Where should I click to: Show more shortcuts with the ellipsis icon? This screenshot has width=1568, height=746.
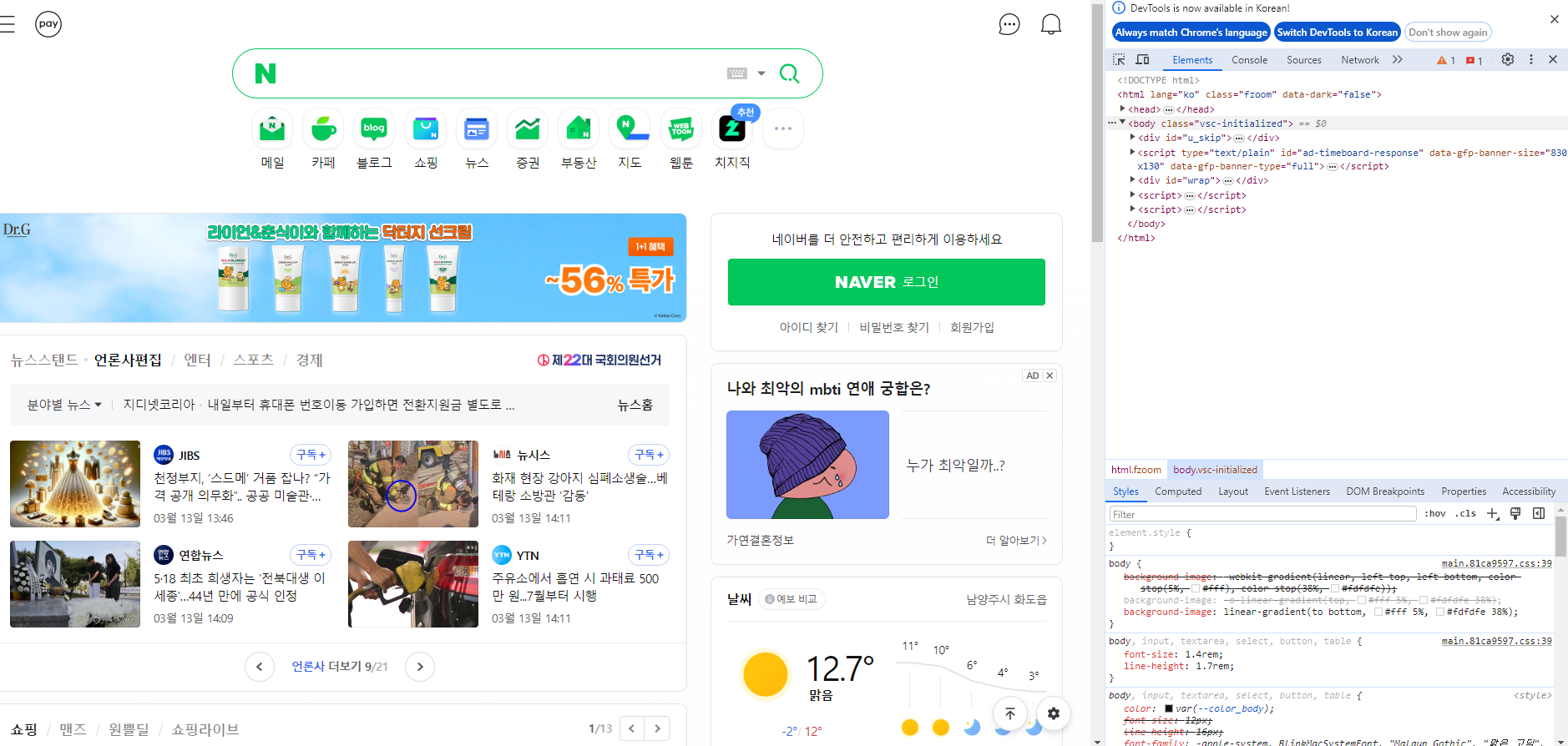coord(783,129)
